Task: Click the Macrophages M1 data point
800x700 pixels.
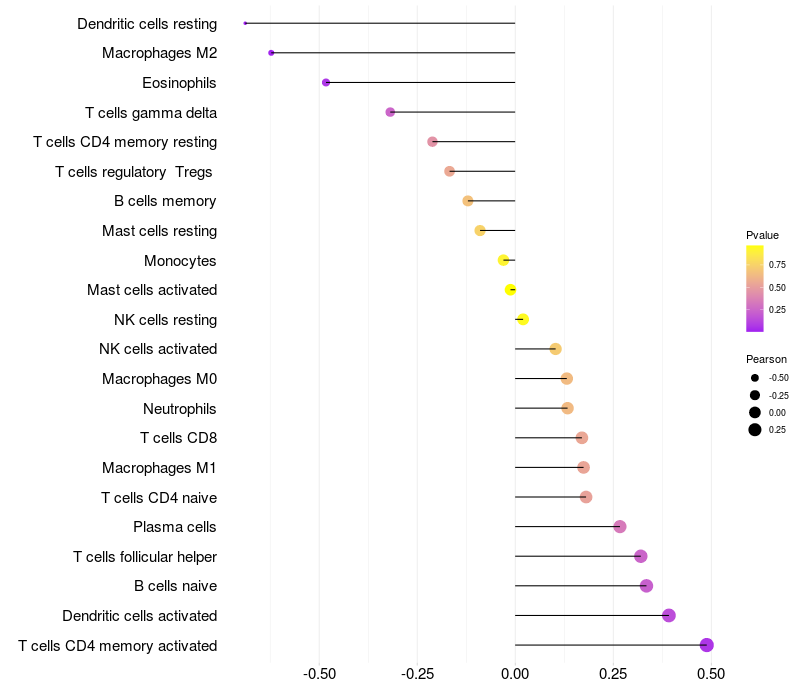Action: pyautogui.click(x=584, y=467)
